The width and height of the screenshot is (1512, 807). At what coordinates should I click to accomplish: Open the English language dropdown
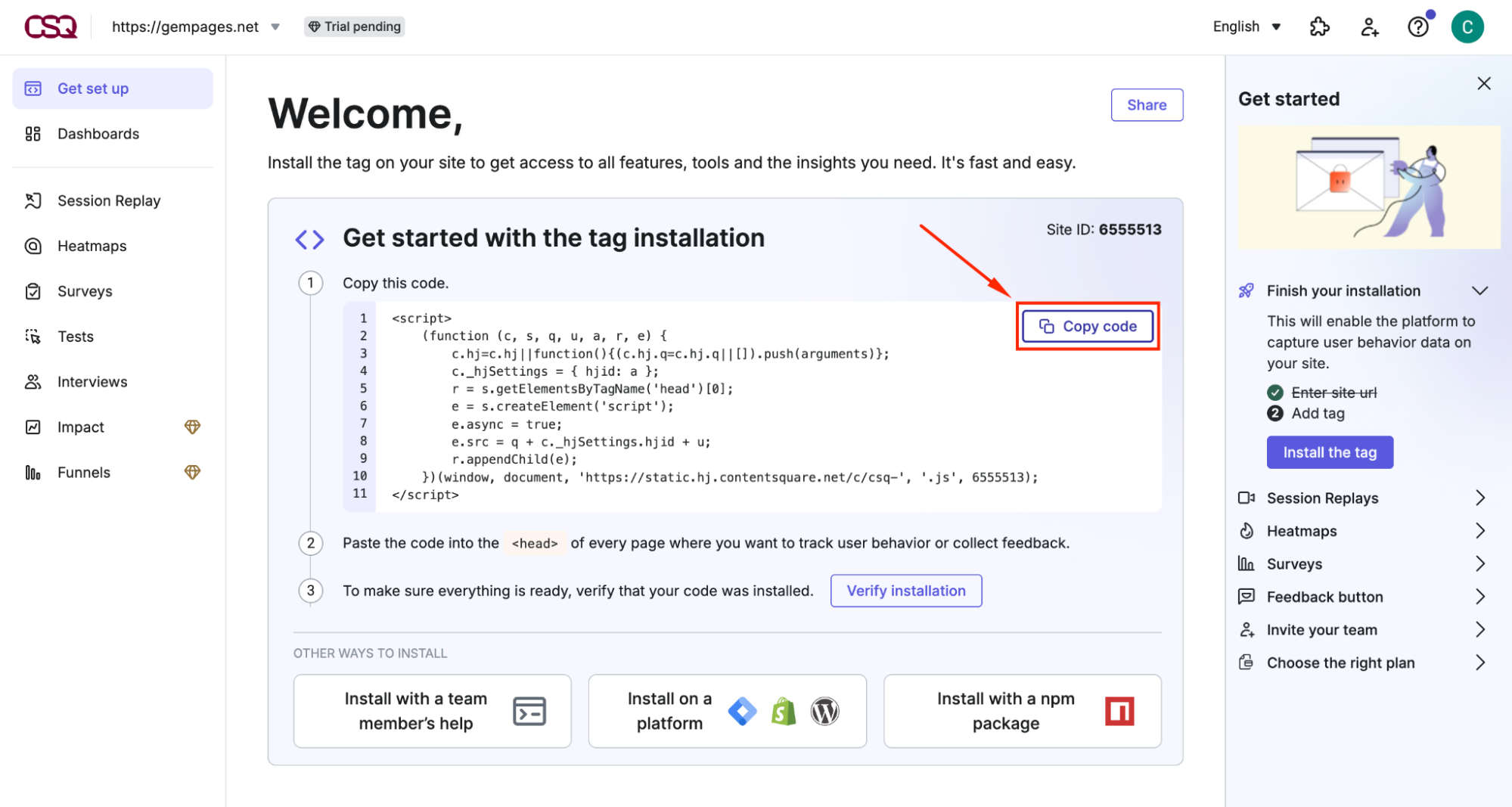tap(1247, 27)
